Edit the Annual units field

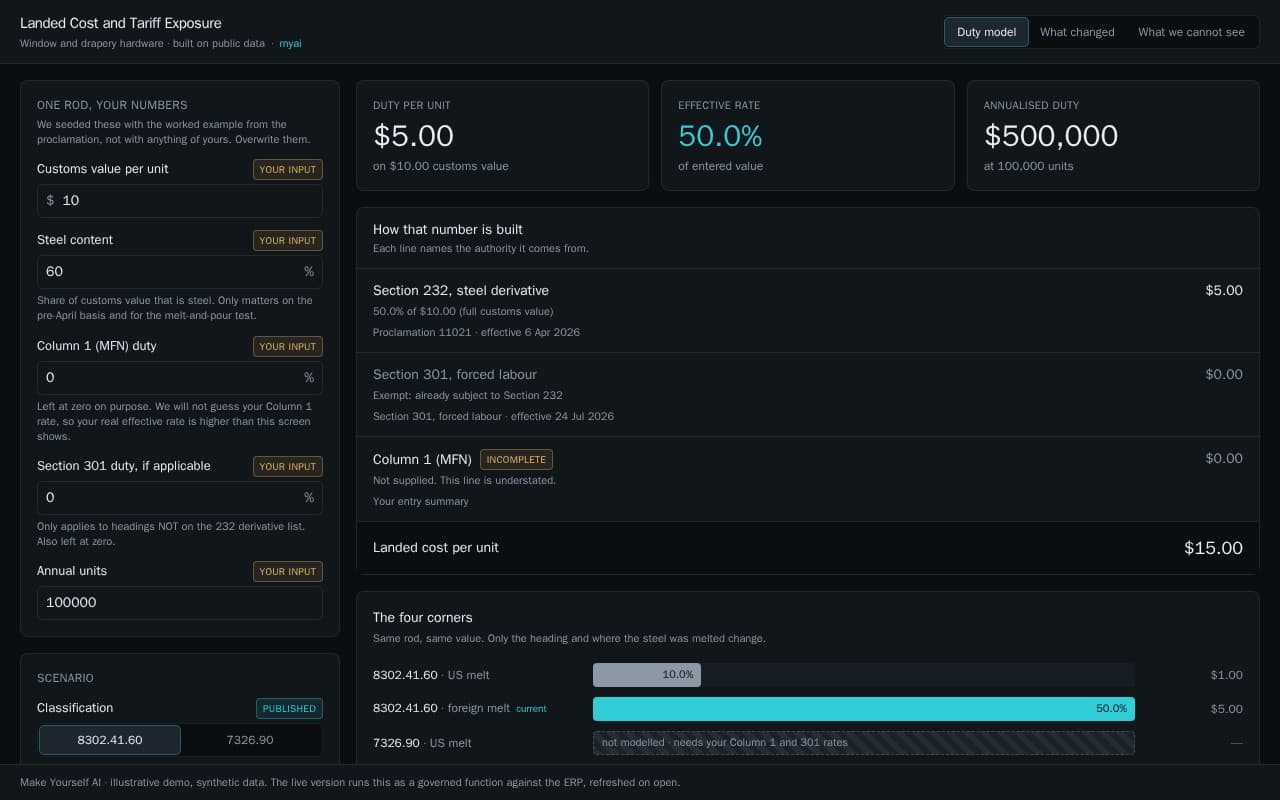[x=180, y=602]
